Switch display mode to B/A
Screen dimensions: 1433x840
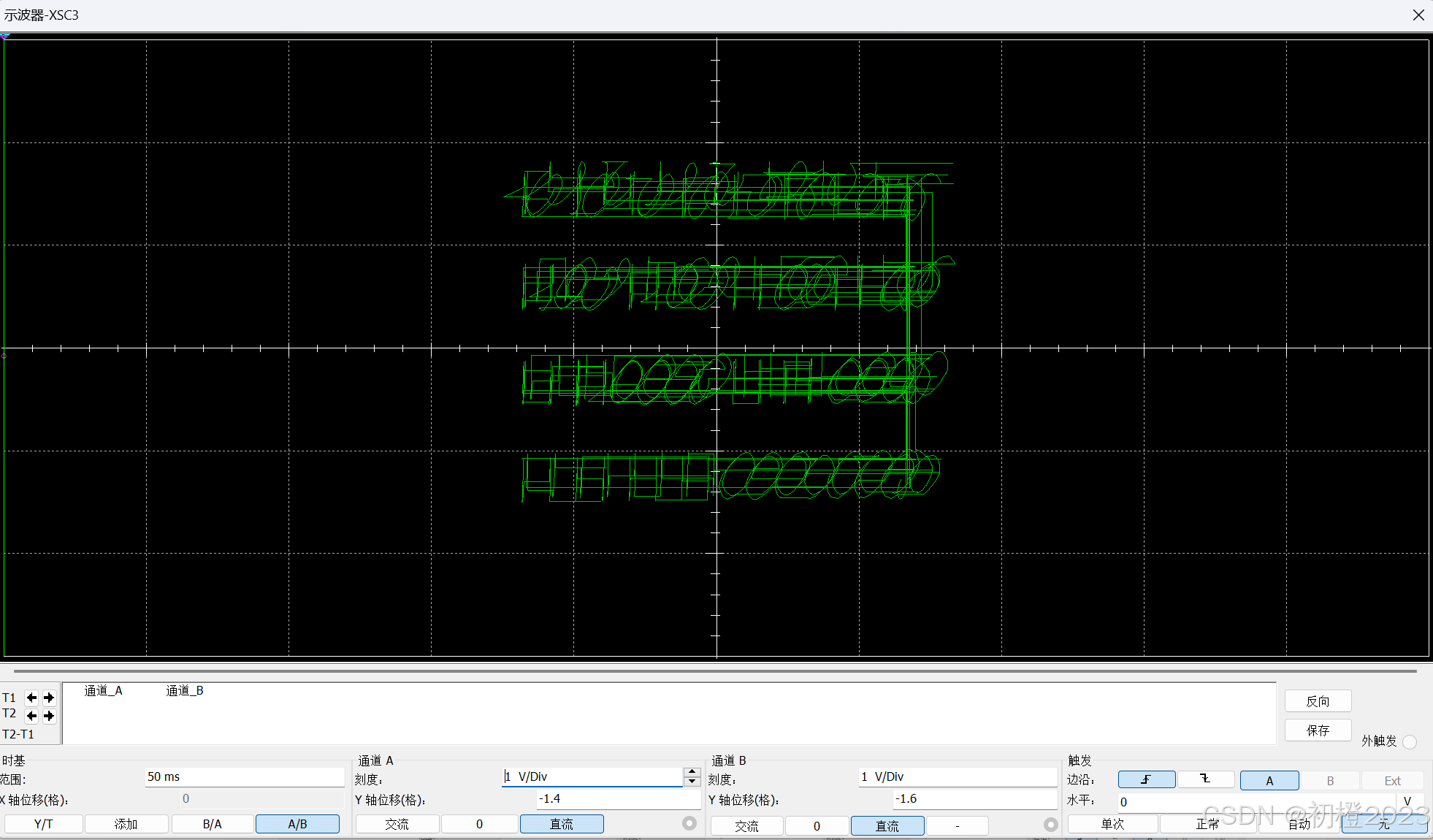tap(212, 824)
